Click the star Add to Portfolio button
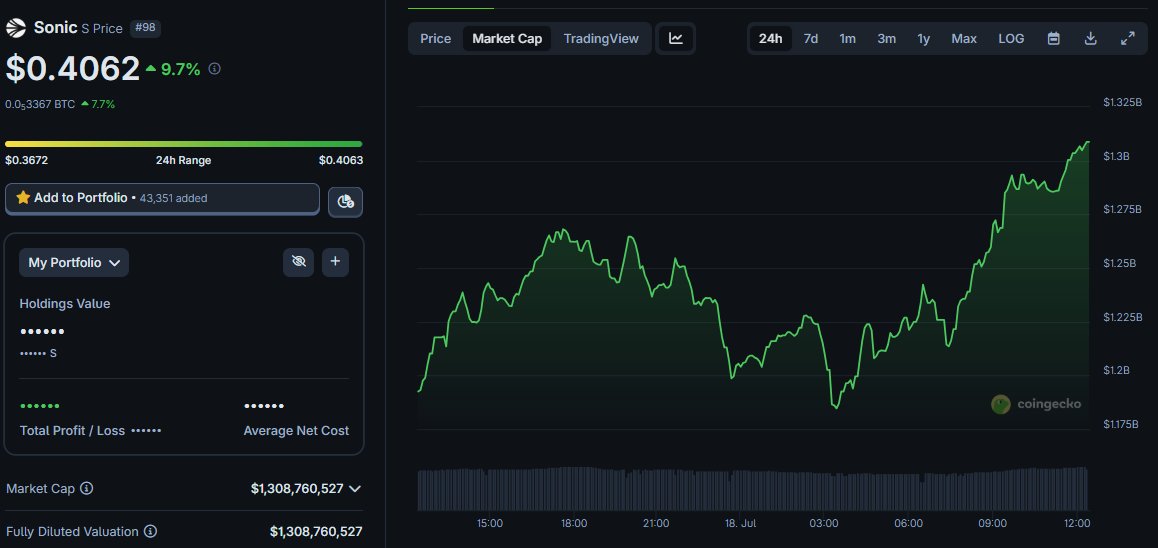This screenshot has height=548, width=1158. tap(162, 199)
